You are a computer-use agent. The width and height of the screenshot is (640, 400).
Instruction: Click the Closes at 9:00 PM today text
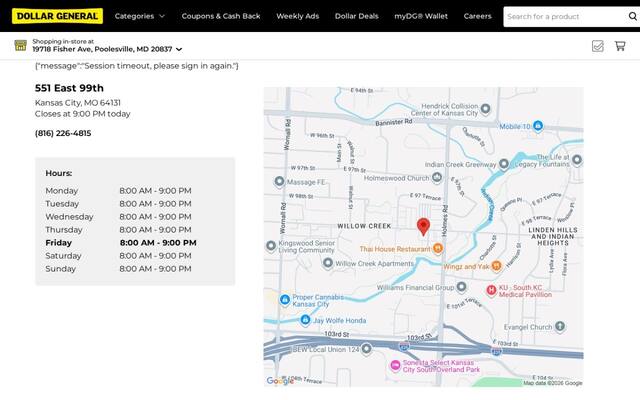(82, 114)
